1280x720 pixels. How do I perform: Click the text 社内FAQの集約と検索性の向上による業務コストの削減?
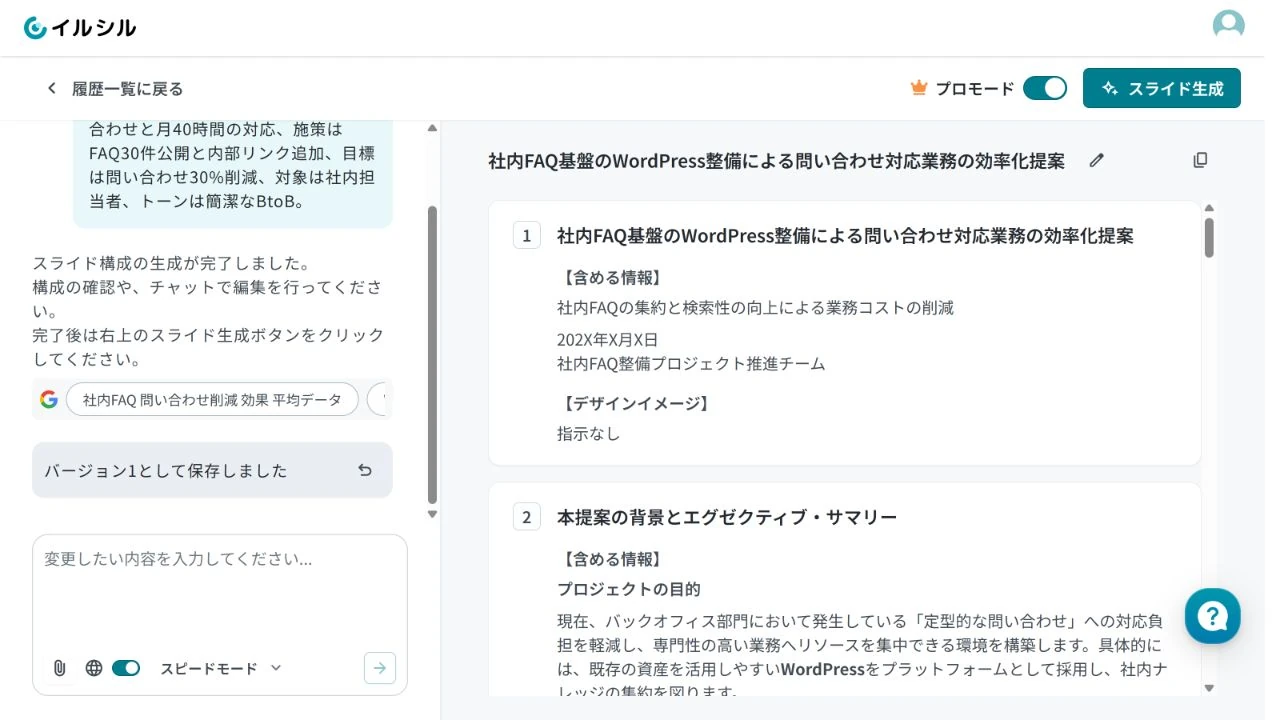(x=755, y=308)
